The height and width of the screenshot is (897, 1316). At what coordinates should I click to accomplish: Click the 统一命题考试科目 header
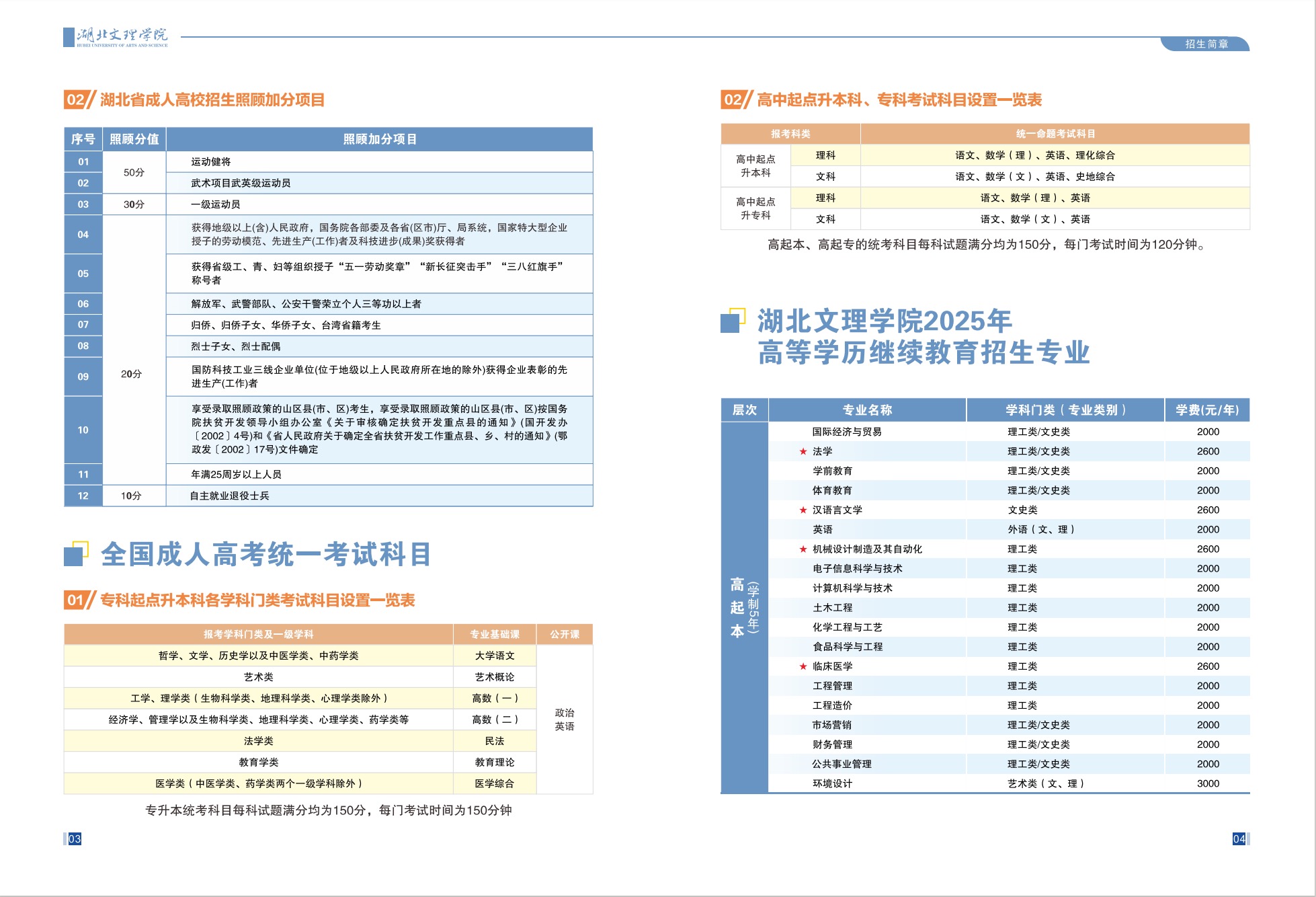click(x=1055, y=134)
